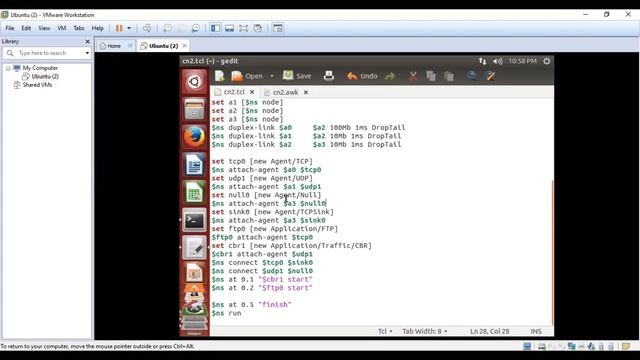The image size is (640, 360).
Task: Click the Cut scissors icon
Action: pos(413,76)
